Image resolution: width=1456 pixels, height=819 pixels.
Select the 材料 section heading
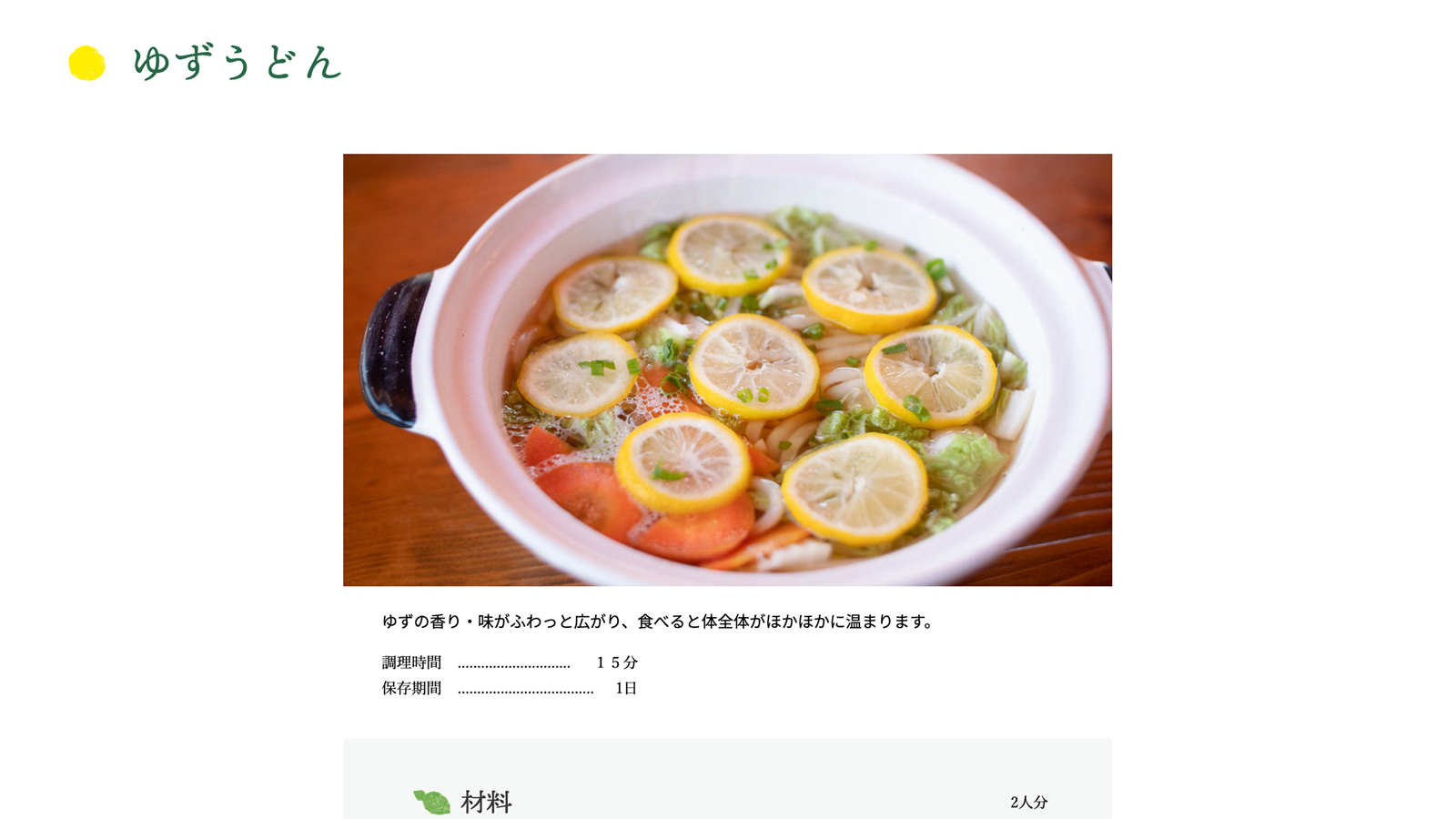click(486, 802)
